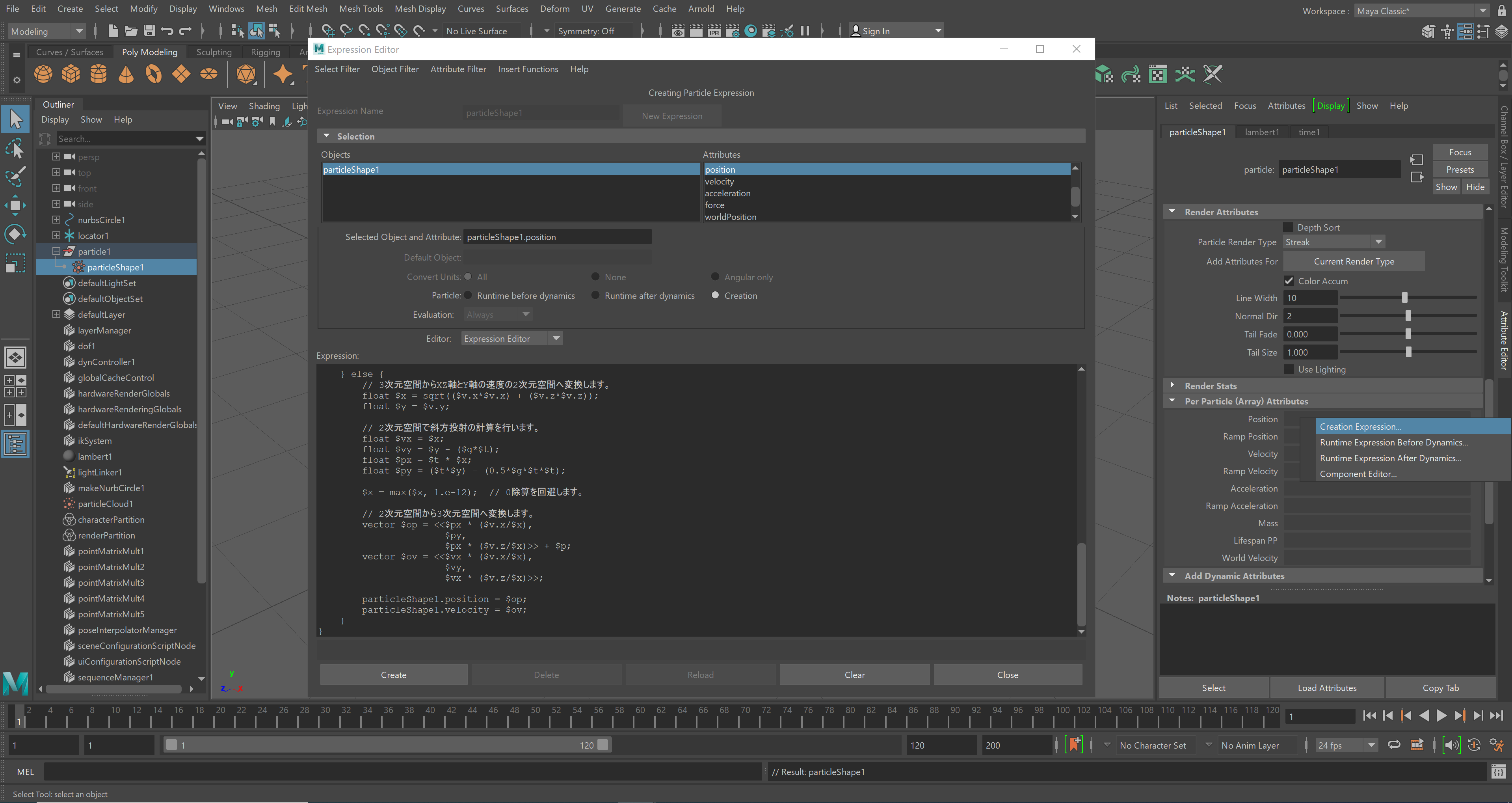The image size is (1512, 803).
Task: Select Runtime after dynamics radio button
Action: coord(595,295)
